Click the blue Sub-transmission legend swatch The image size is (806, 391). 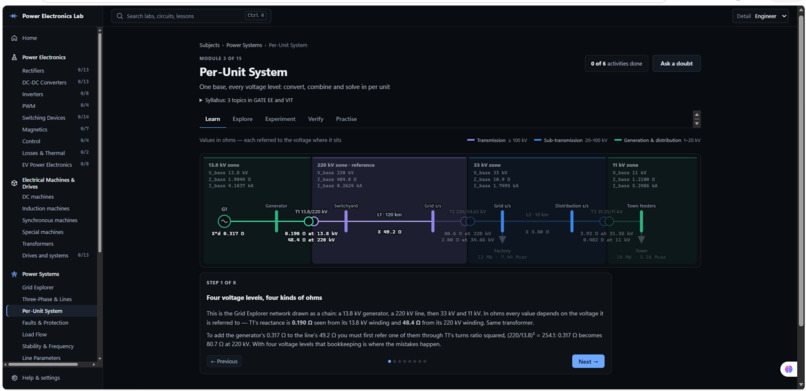538,140
